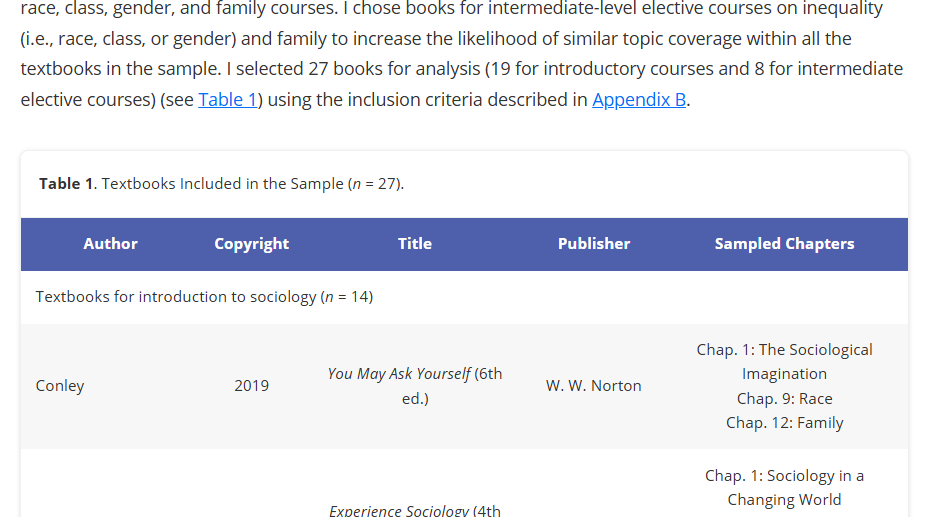Select the Chap. 12: Family entry
The image size is (929, 517).
[784, 423]
